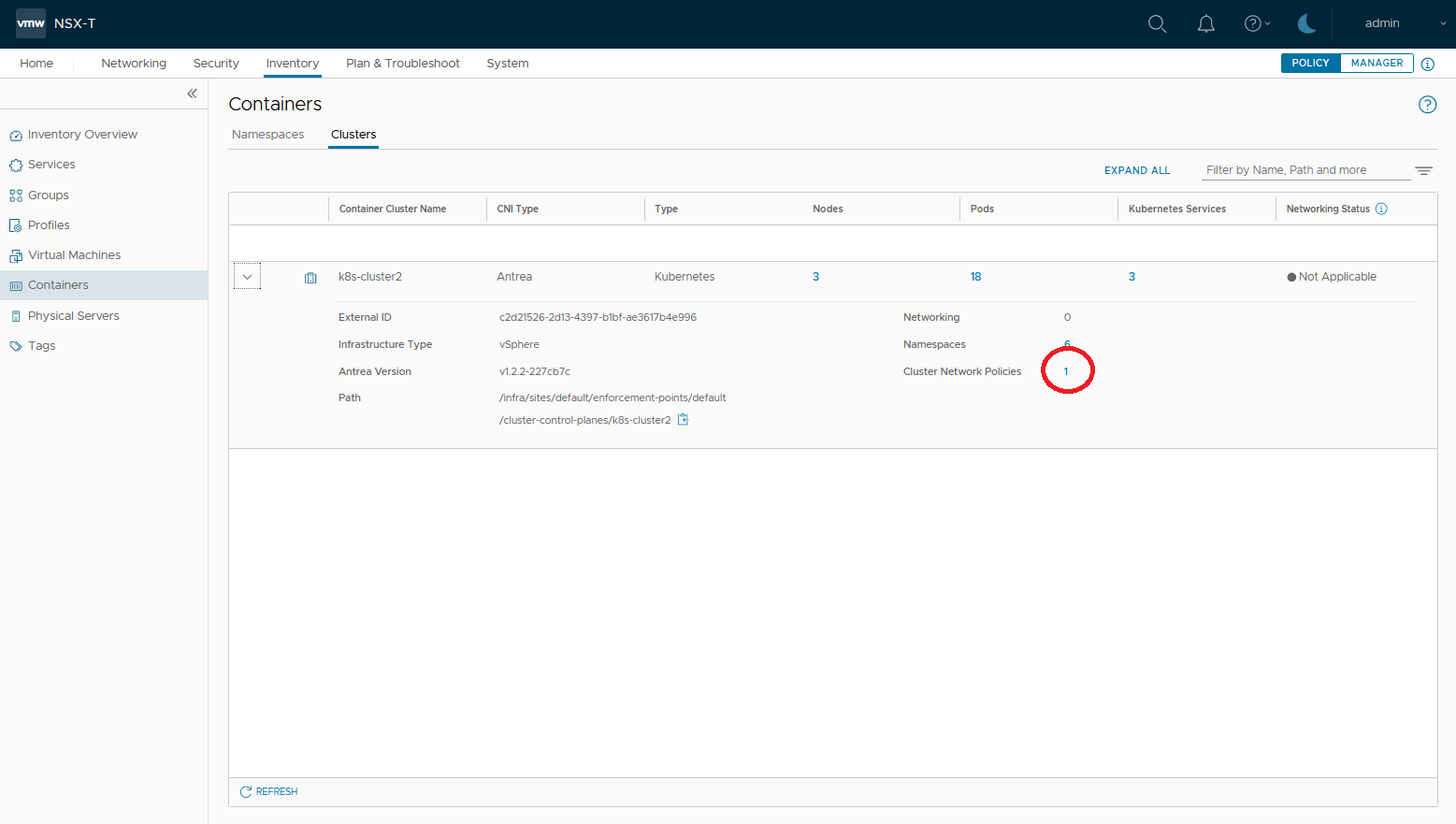Select the Clusters tab
The height and width of the screenshot is (824, 1456).
coord(353,135)
